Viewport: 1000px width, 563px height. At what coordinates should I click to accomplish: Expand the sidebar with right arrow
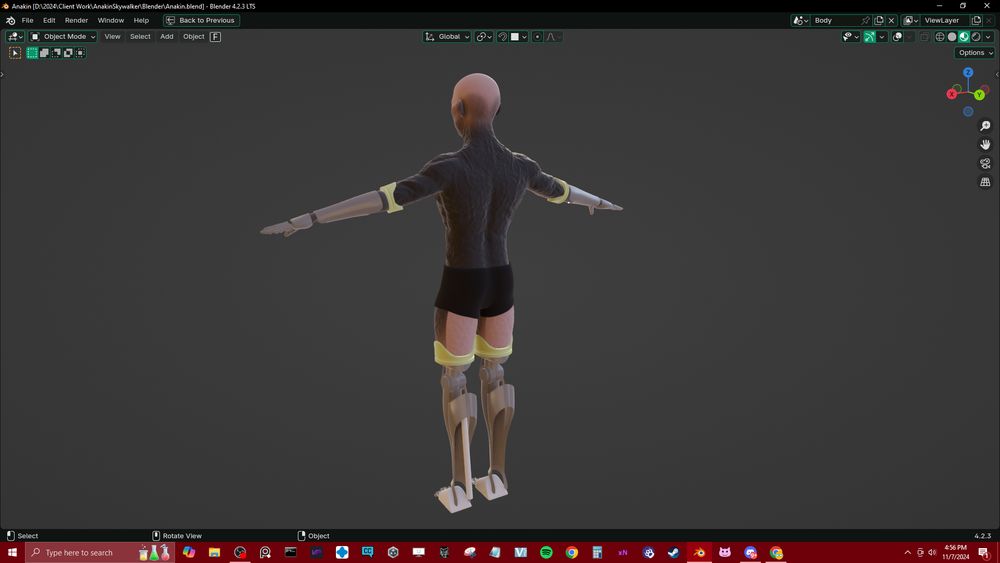point(997,75)
